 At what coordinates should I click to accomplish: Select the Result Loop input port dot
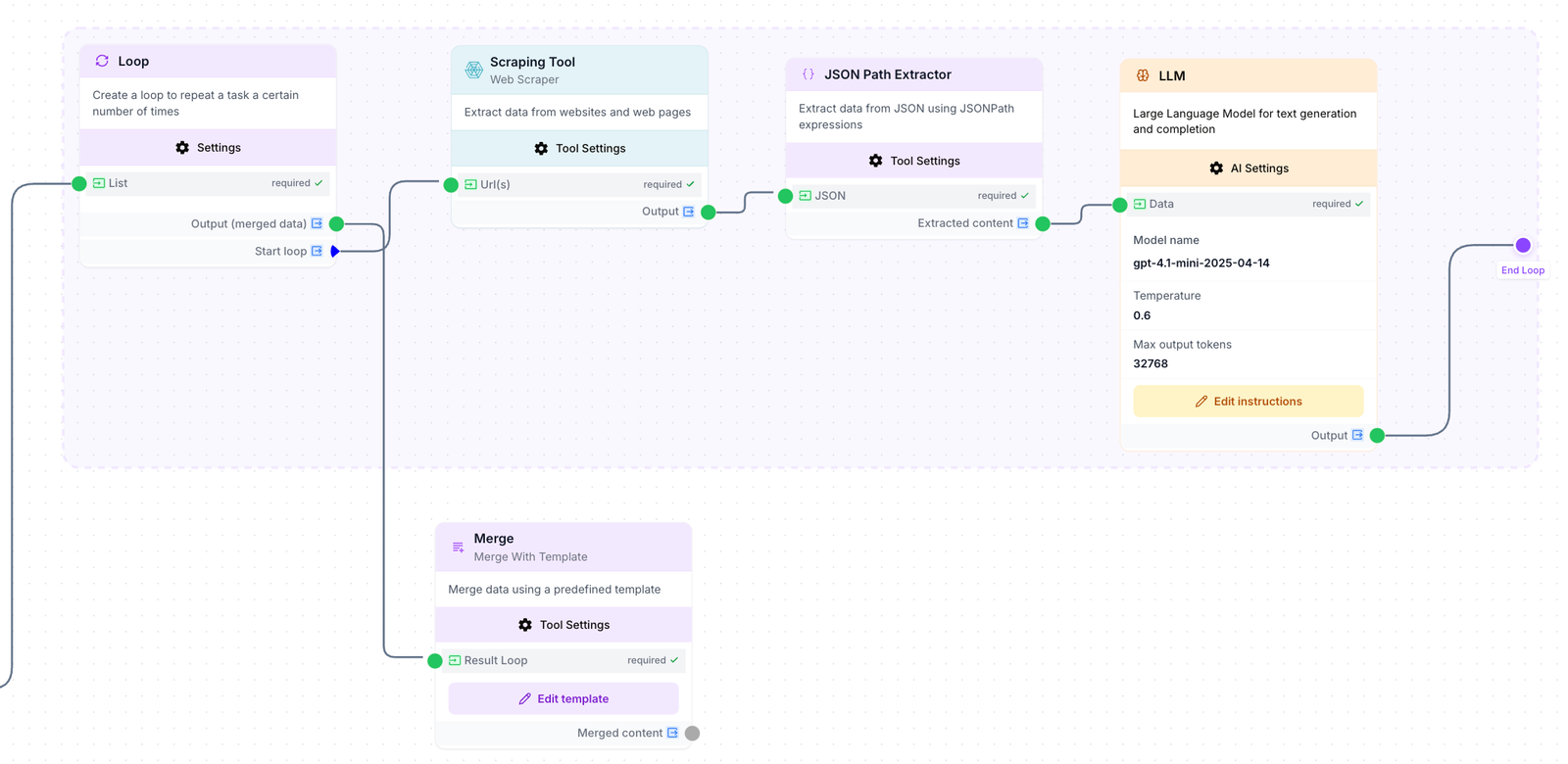tap(435, 660)
